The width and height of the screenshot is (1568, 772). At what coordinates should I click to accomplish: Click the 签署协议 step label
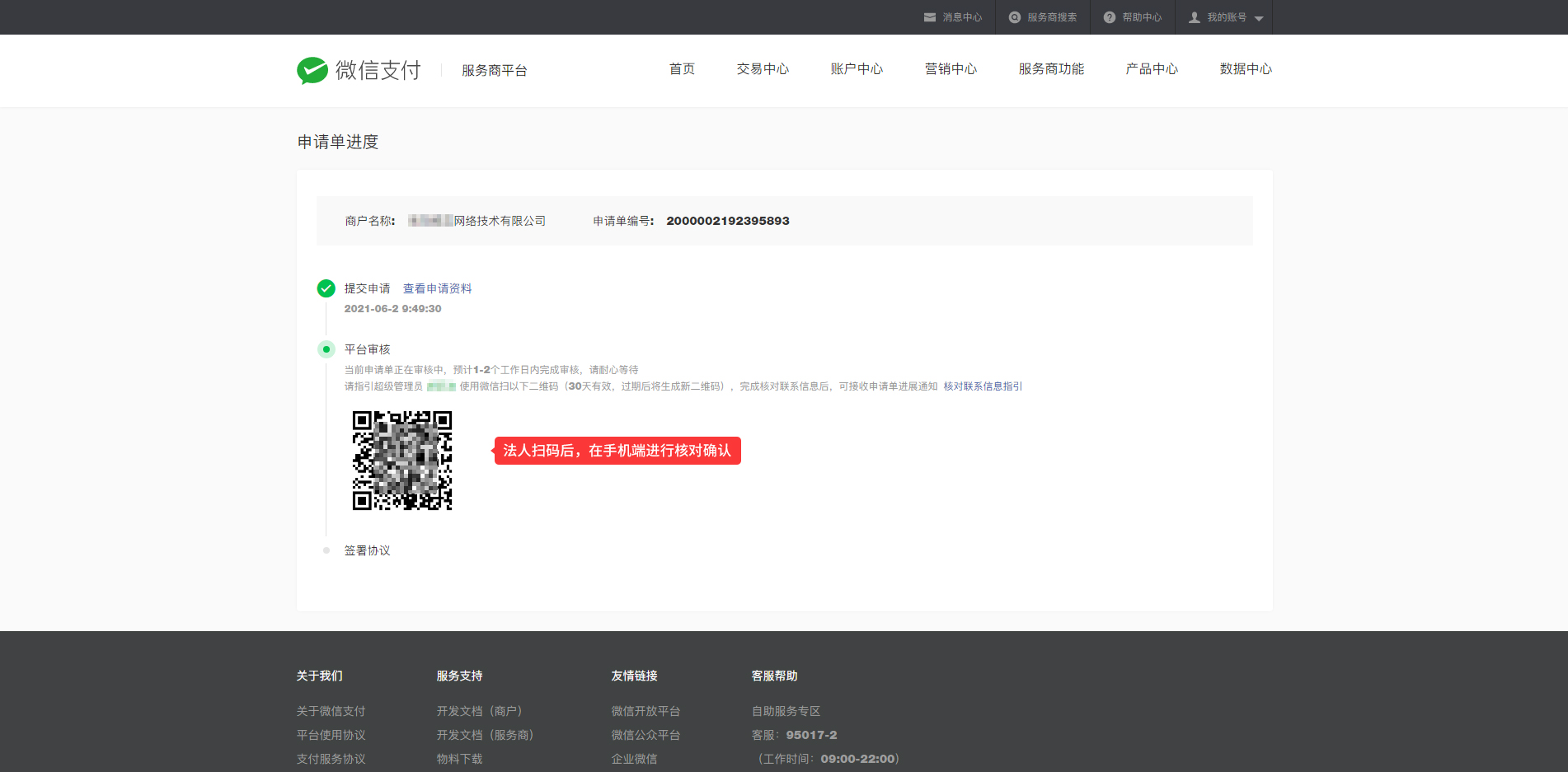pyautogui.click(x=367, y=550)
